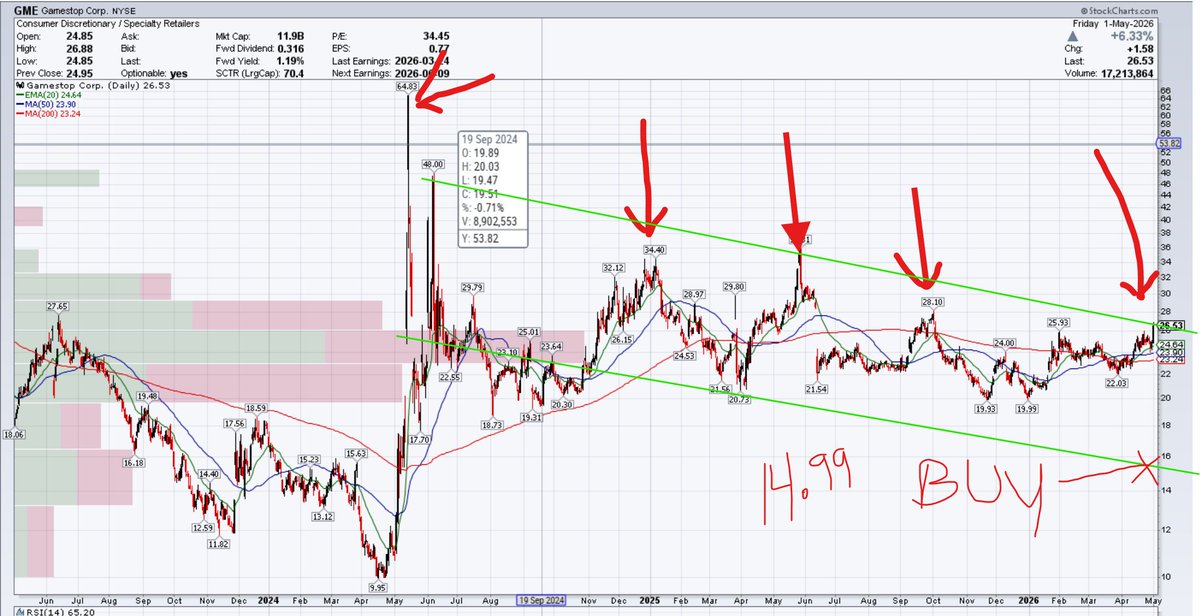
Task: Click the 29.79 price label
Action: coord(471,288)
